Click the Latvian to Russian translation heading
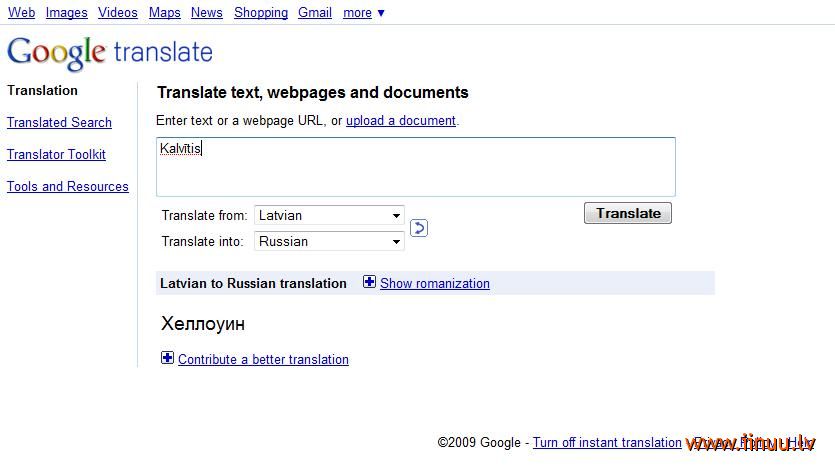Screen dimensions: 835x475 (x=253, y=283)
